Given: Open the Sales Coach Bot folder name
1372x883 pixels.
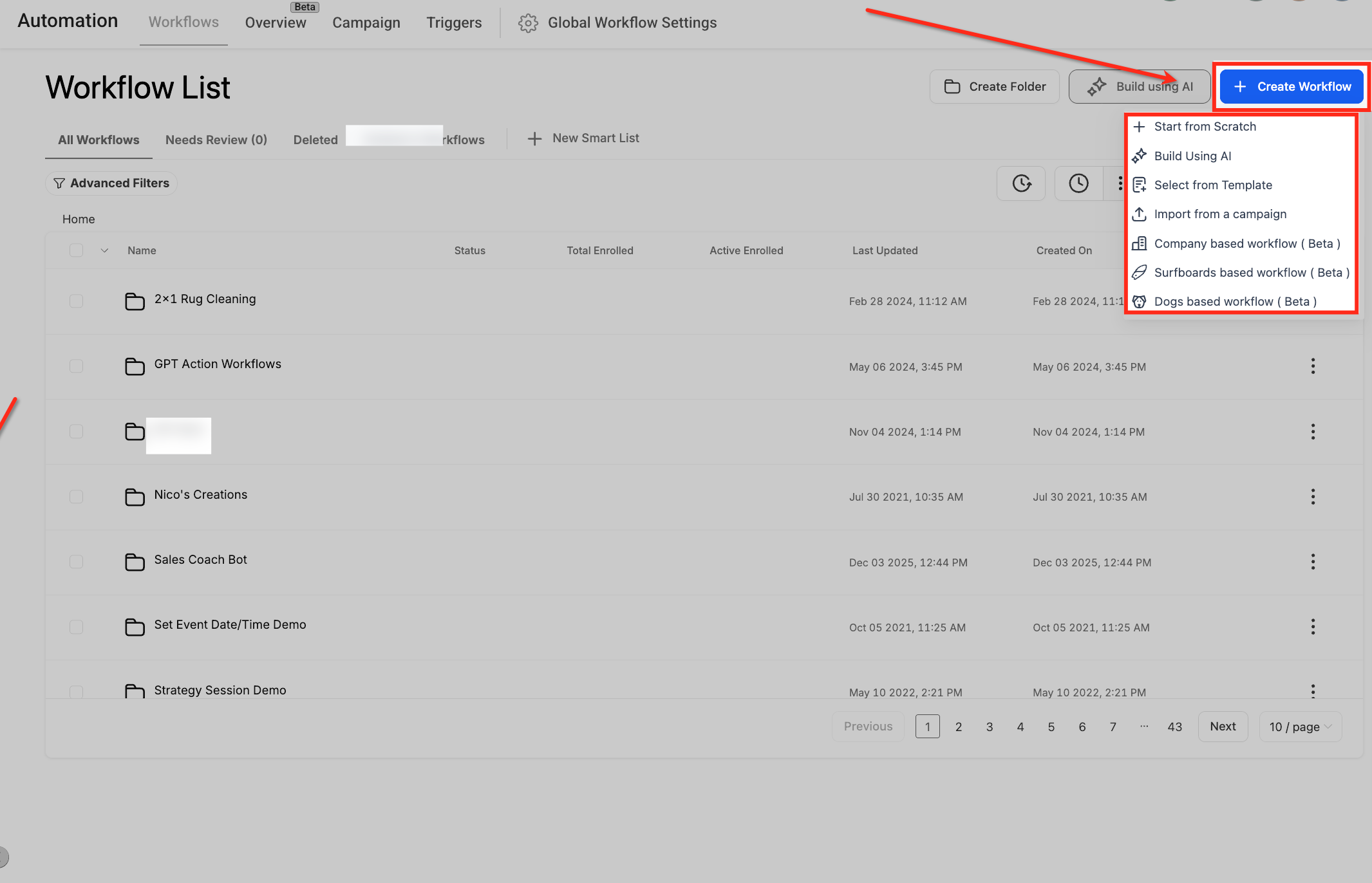Looking at the screenshot, I should coord(201,560).
